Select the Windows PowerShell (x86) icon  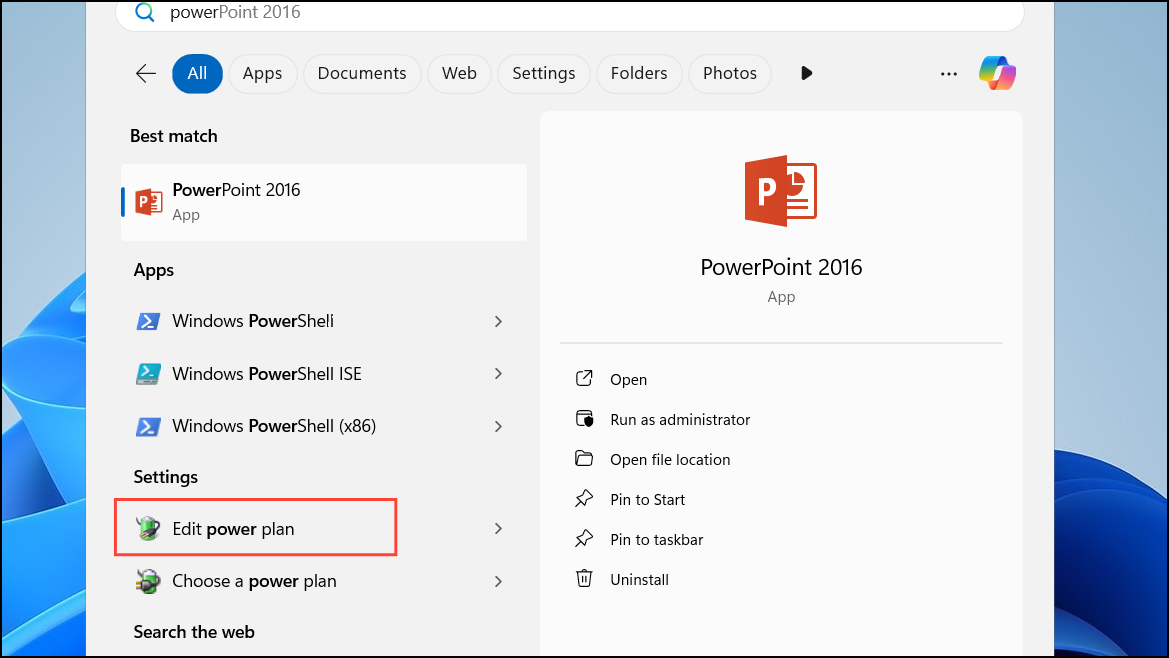[148, 425]
